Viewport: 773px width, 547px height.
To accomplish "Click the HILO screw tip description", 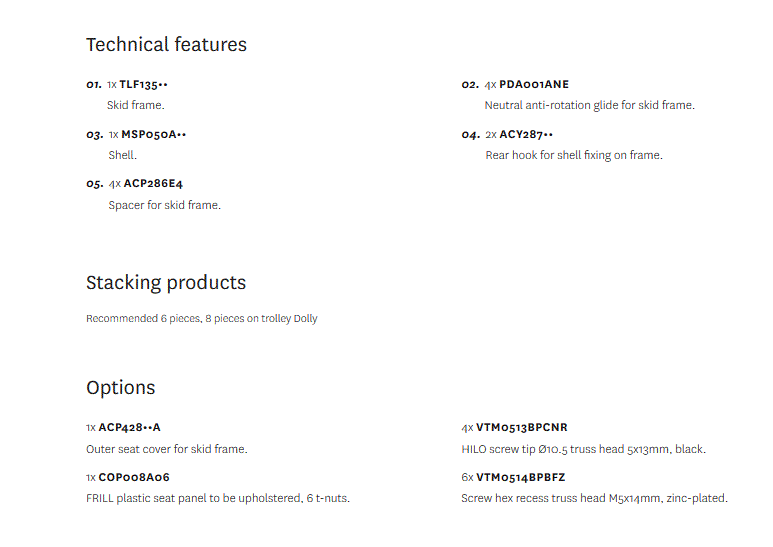I will pos(584,449).
